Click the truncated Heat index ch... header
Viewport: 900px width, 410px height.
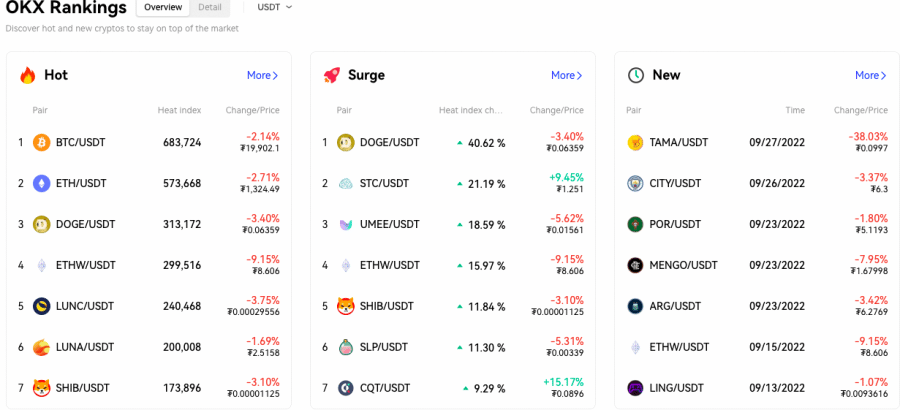[x=471, y=110]
